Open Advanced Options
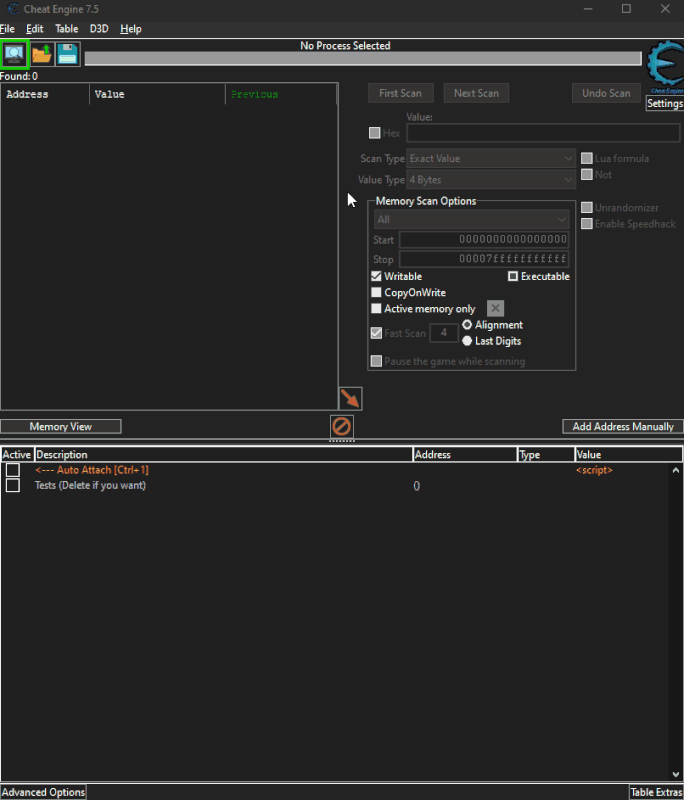 (43, 792)
